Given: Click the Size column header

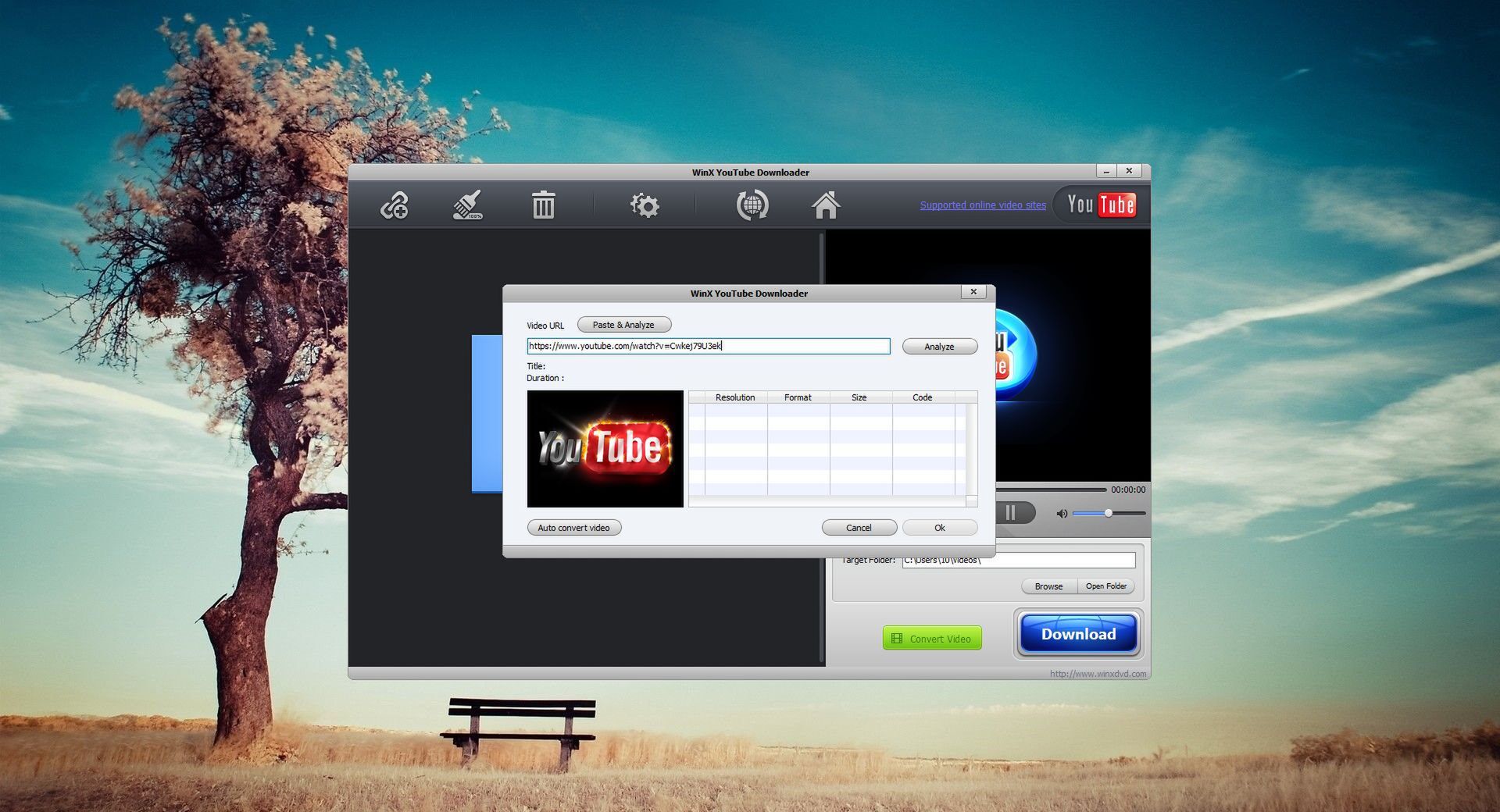Looking at the screenshot, I should point(859,397).
